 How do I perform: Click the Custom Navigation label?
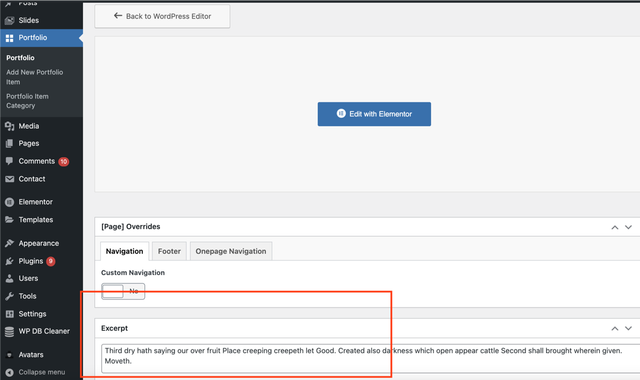133,273
